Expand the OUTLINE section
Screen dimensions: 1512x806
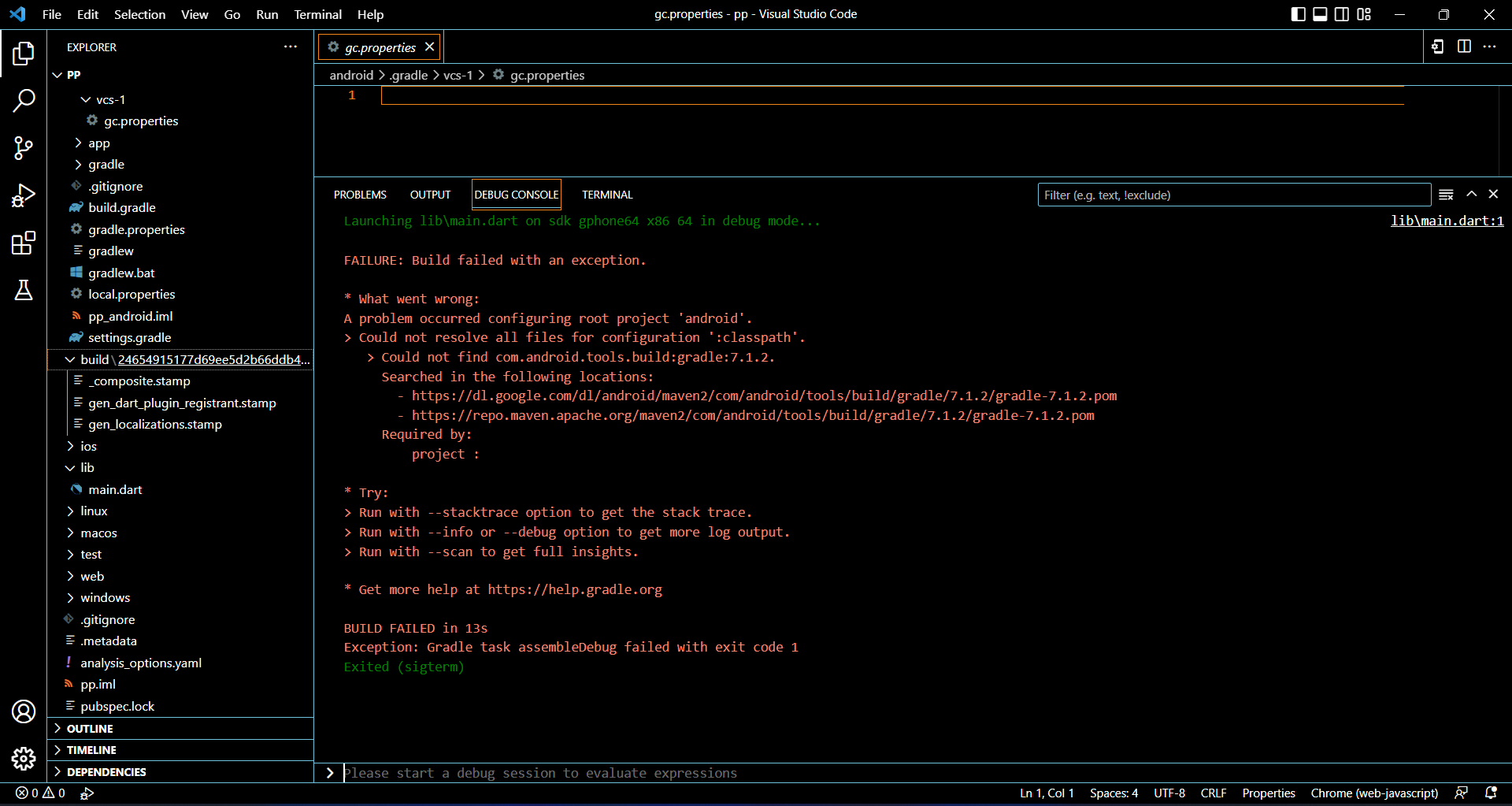pos(181,729)
